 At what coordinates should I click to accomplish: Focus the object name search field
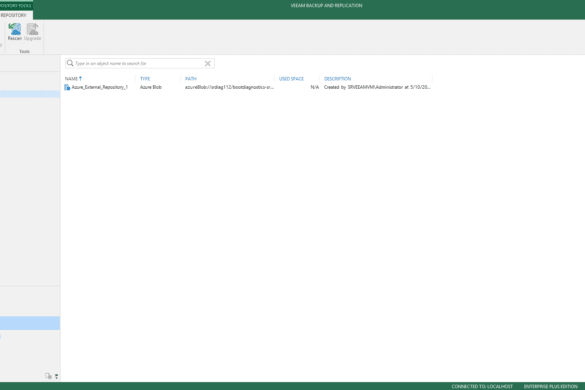coord(140,63)
